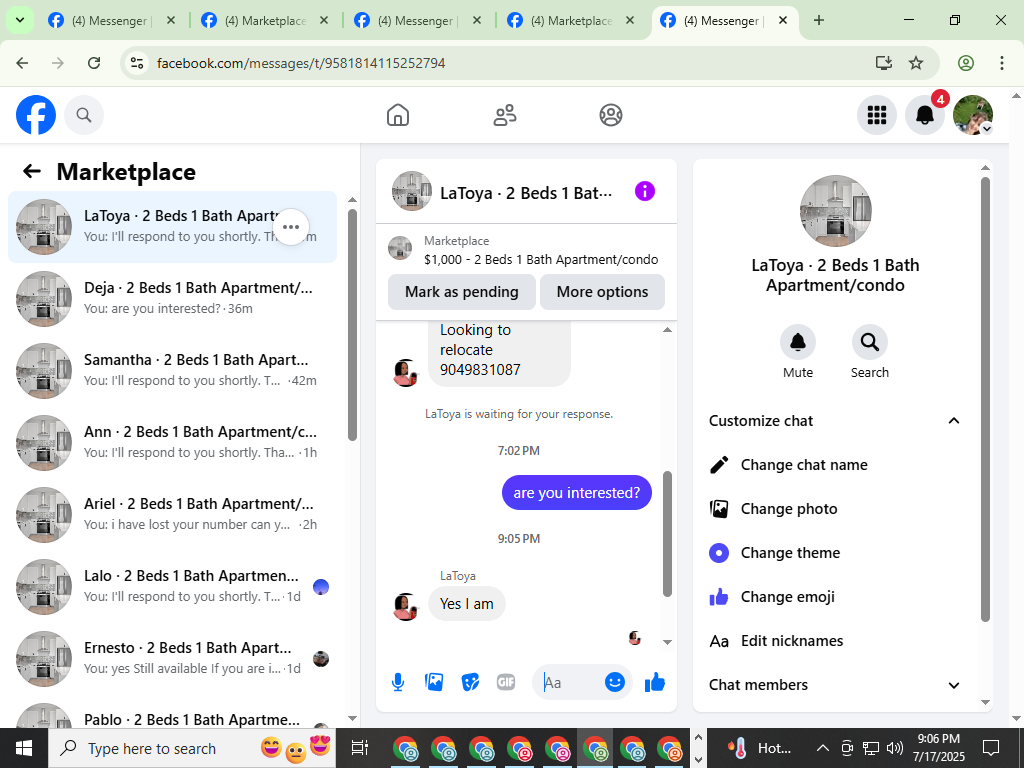The width and height of the screenshot is (1024, 768).
Task: Open Lalo conversation in list
Action: click(172, 586)
